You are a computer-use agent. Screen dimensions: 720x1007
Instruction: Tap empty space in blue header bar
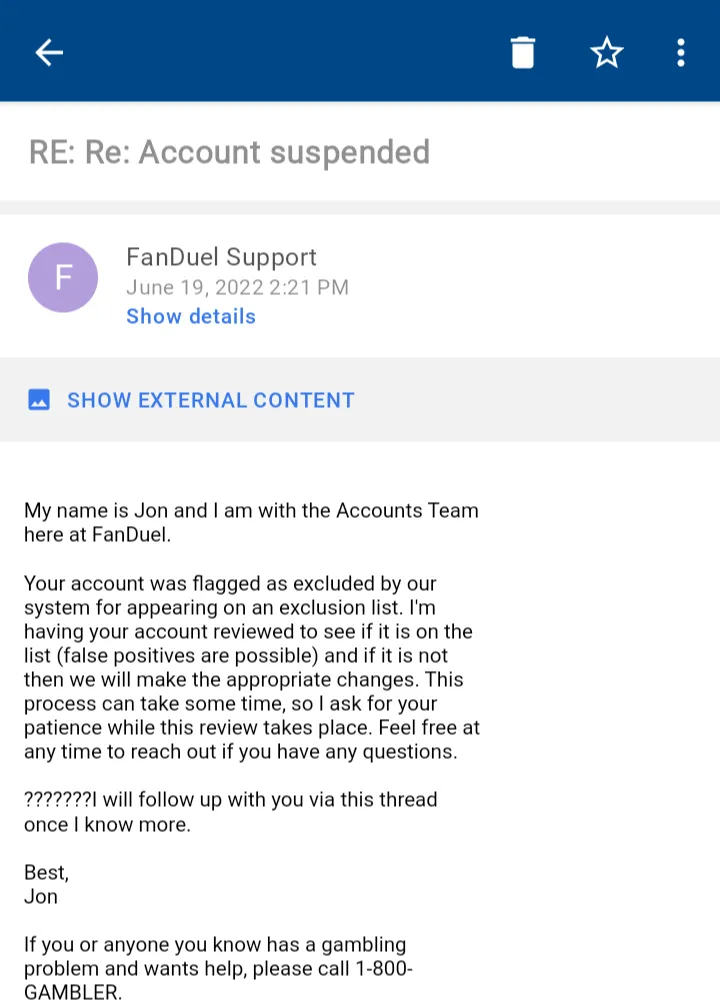(280, 52)
